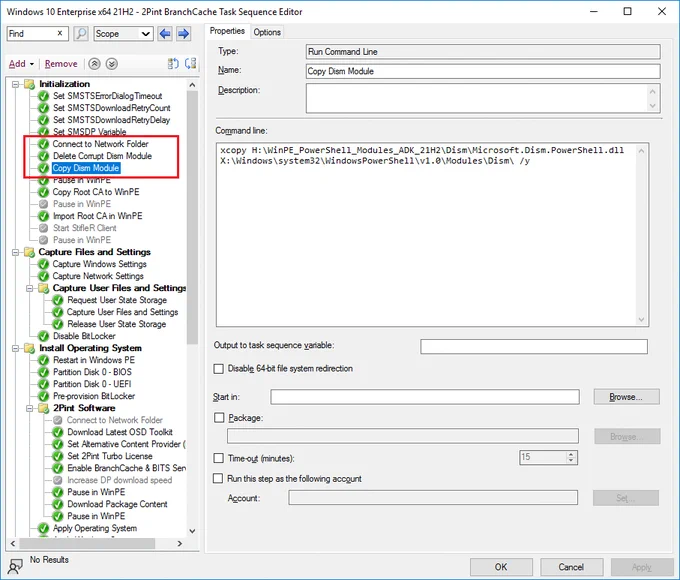The width and height of the screenshot is (680, 580).
Task: Select Set 2Pint Turbo License step
Action: pyautogui.click(x=110, y=456)
